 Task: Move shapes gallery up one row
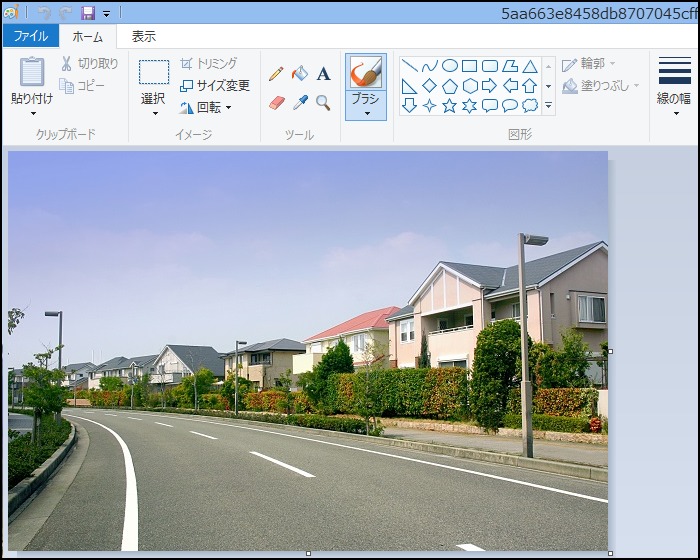click(548, 66)
